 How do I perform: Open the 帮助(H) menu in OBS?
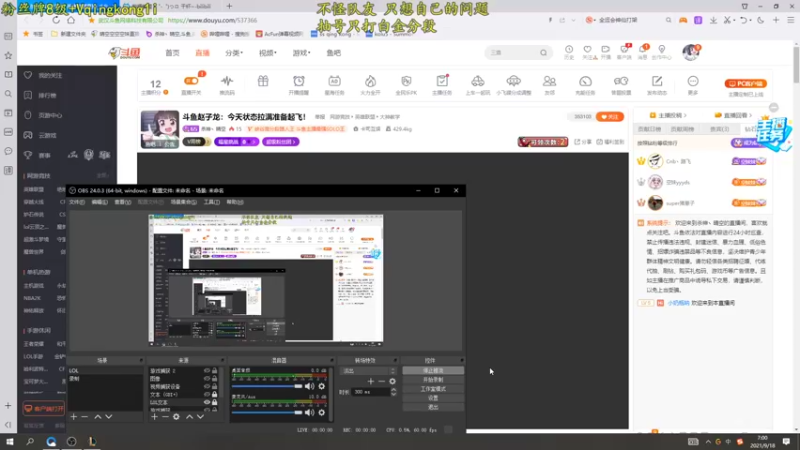pos(235,202)
